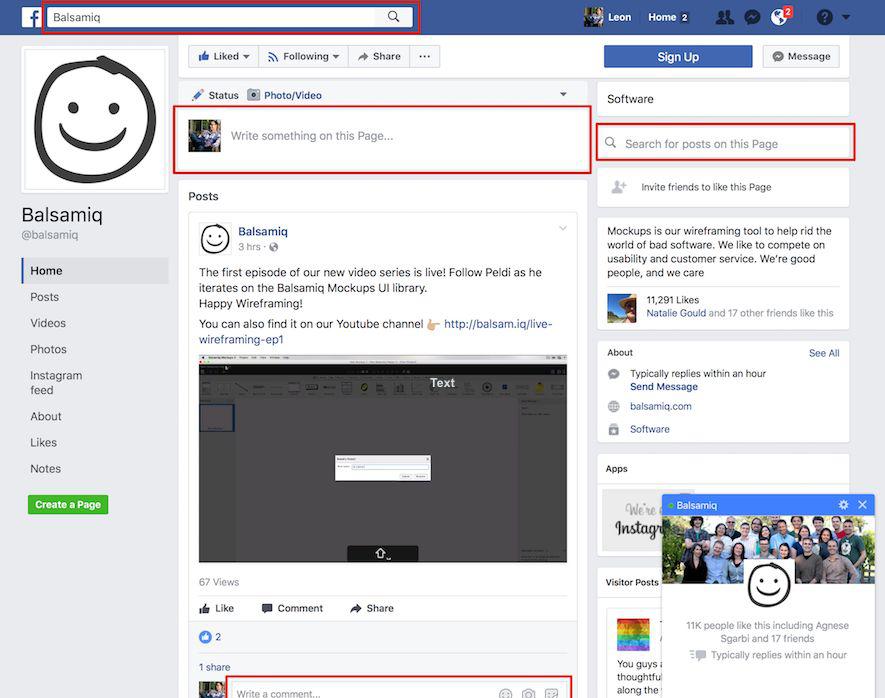885x698 pixels.
Task: Open the friend requests icon
Action: 724,17
